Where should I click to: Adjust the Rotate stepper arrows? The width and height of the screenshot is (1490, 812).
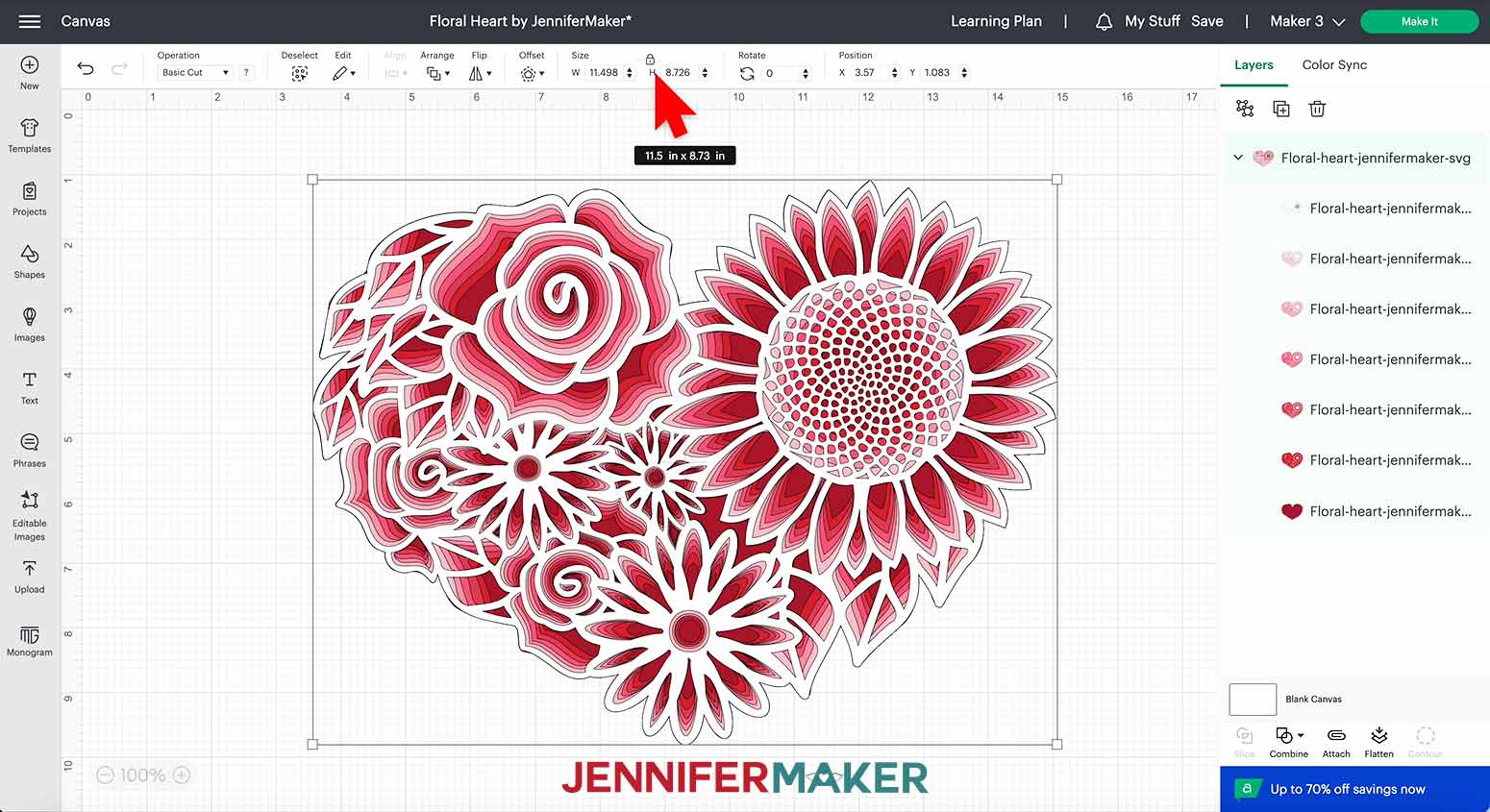tap(806, 73)
